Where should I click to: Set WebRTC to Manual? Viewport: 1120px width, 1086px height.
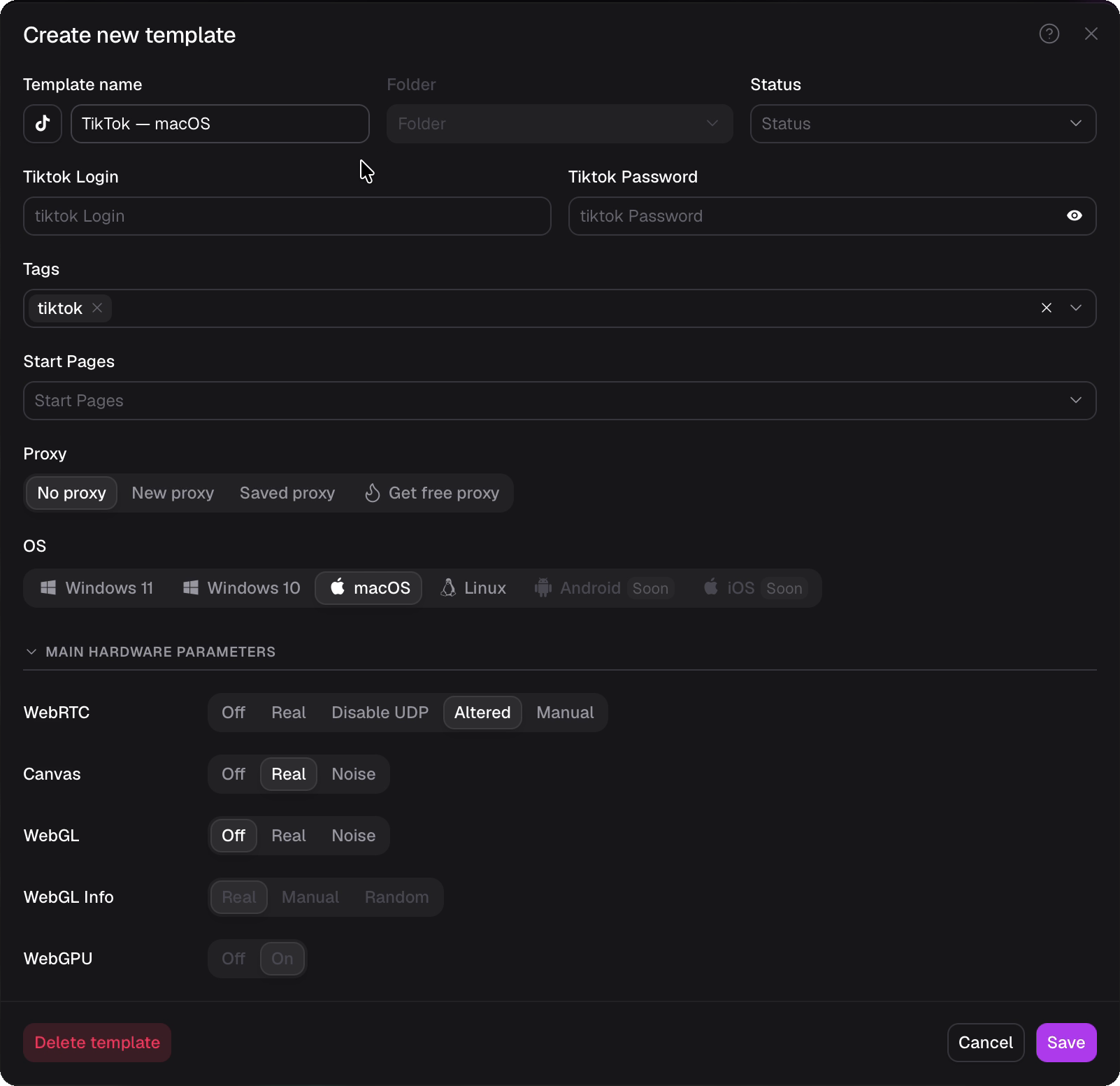click(565, 713)
